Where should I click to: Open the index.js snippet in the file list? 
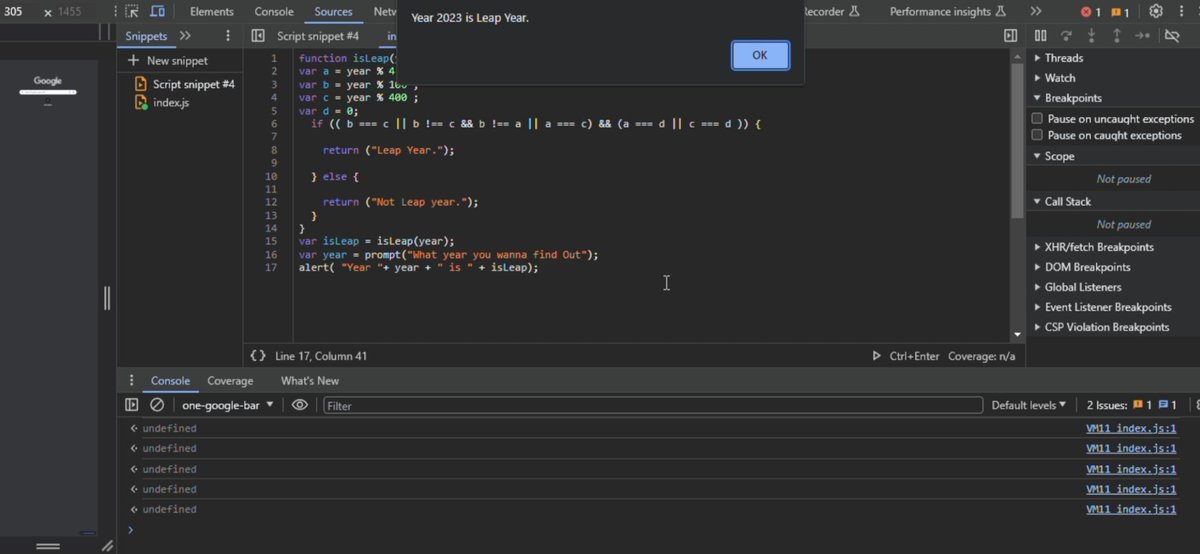click(x=162, y=103)
